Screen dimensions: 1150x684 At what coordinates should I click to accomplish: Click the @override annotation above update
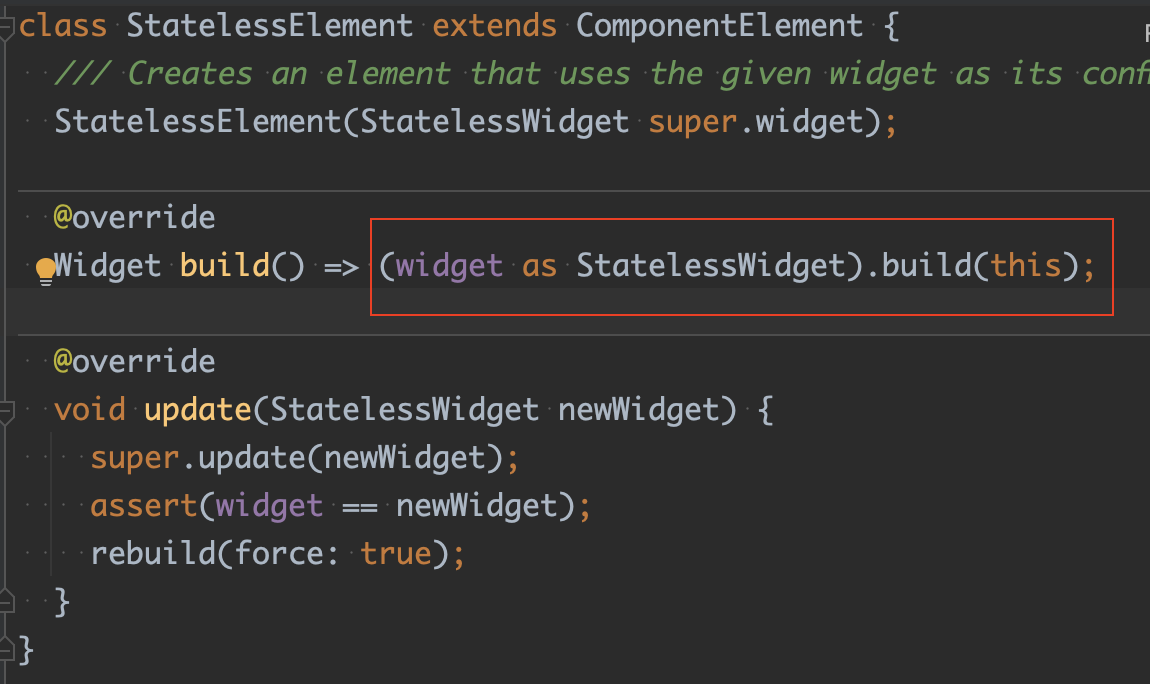pyautogui.click(x=134, y=361)
